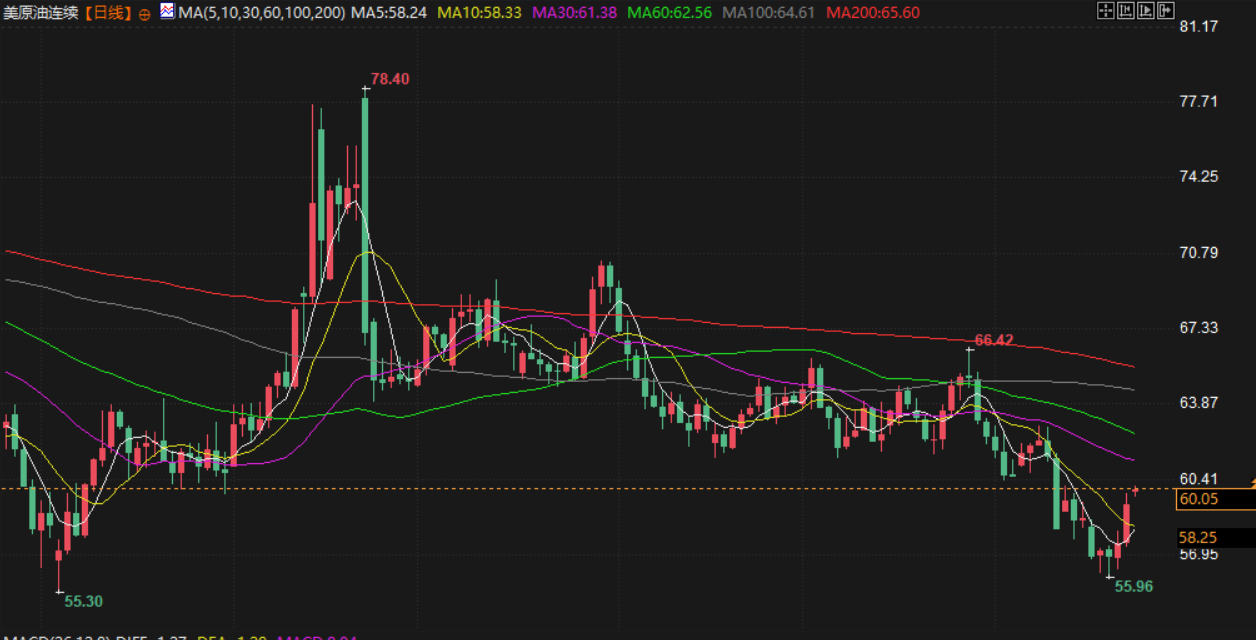Click the 55.96 recent low label
This screenshot has width=1256, height=640.
1134,586
